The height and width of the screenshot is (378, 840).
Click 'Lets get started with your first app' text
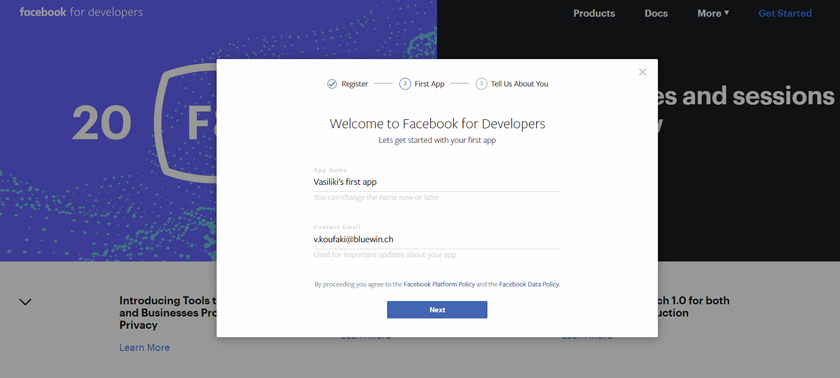coord(437,141)
